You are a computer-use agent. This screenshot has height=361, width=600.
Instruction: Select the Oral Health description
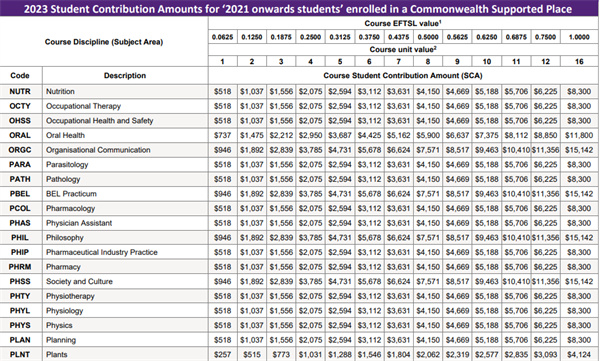[65, 135]
